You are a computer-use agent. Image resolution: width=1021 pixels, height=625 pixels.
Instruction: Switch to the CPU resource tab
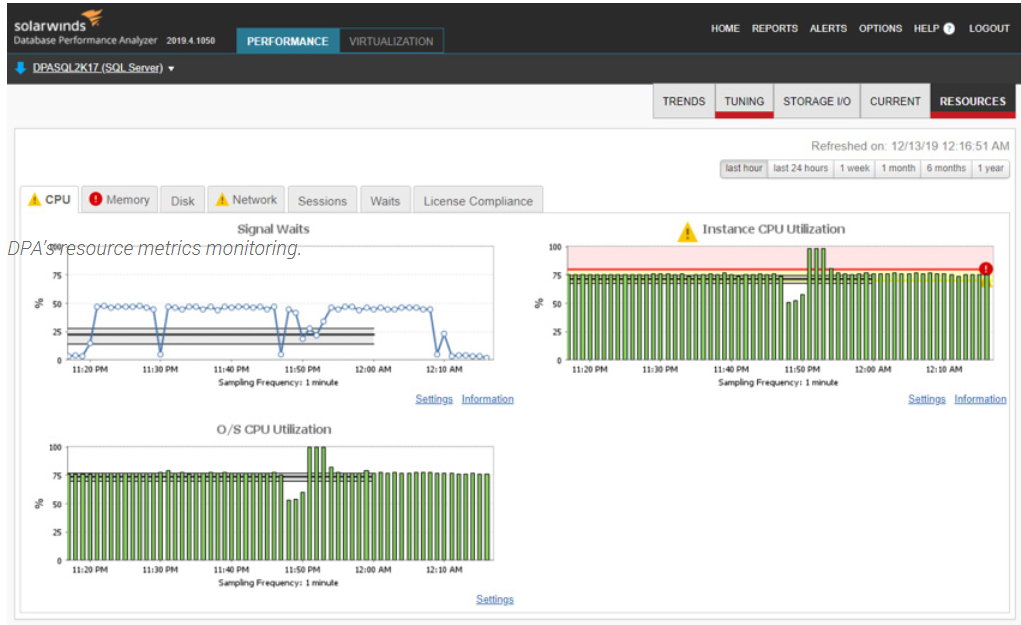(49, 199)
